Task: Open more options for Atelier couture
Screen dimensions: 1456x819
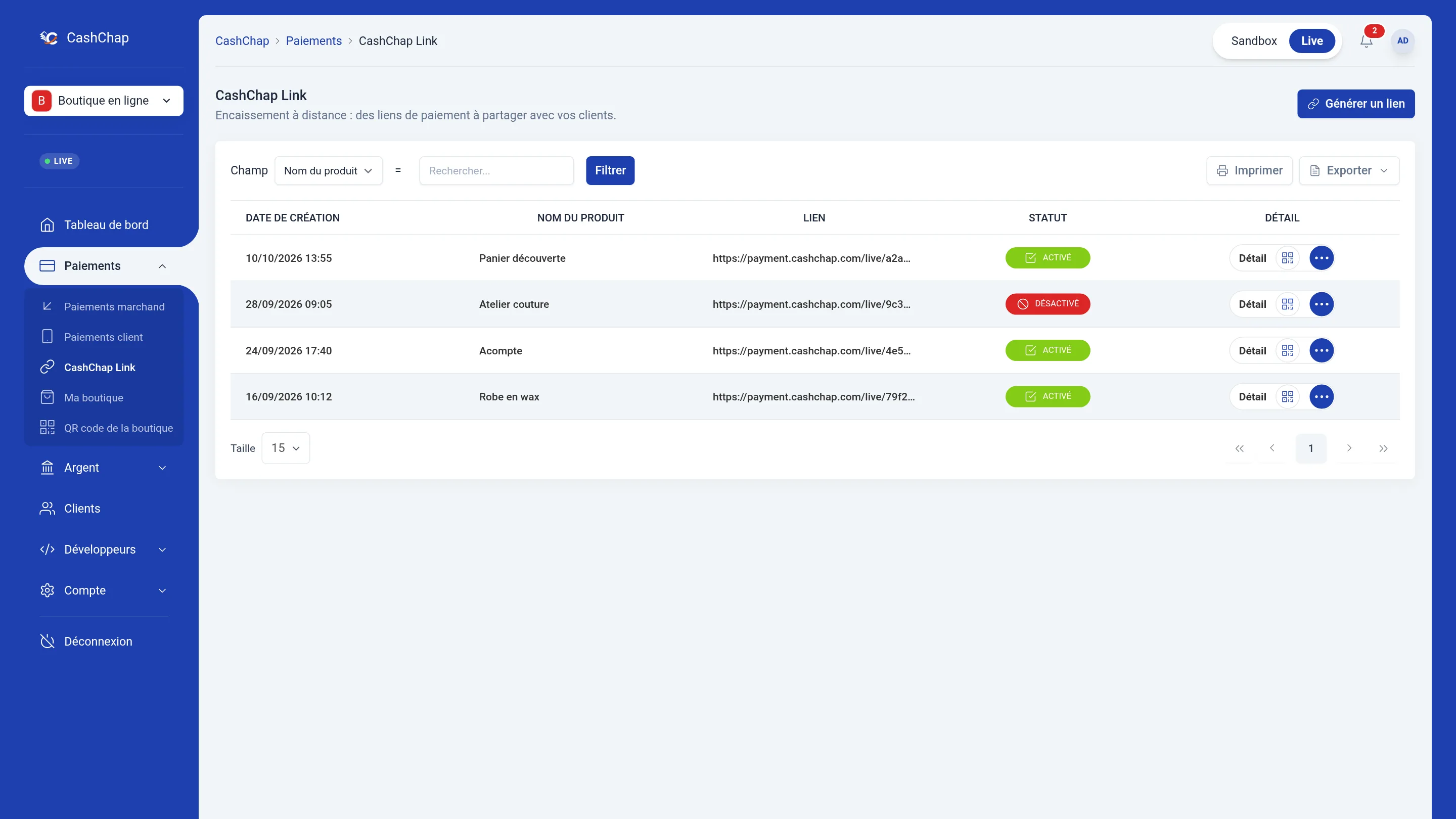Action: 1322,304
